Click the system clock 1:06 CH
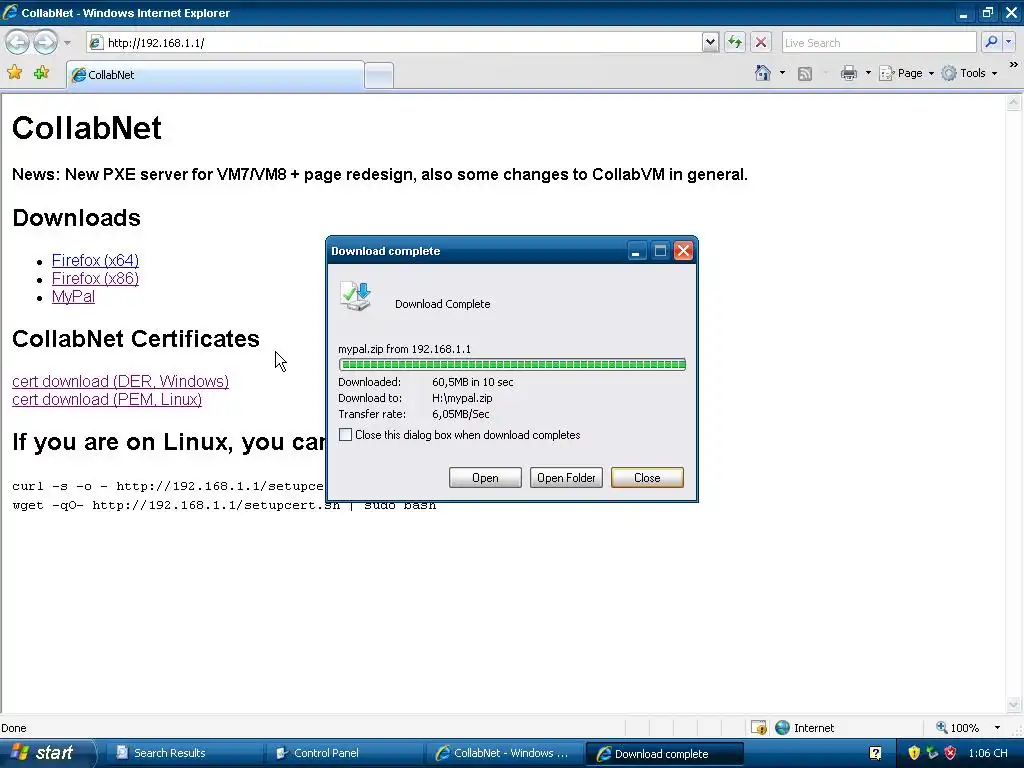 tap(988, 753)
